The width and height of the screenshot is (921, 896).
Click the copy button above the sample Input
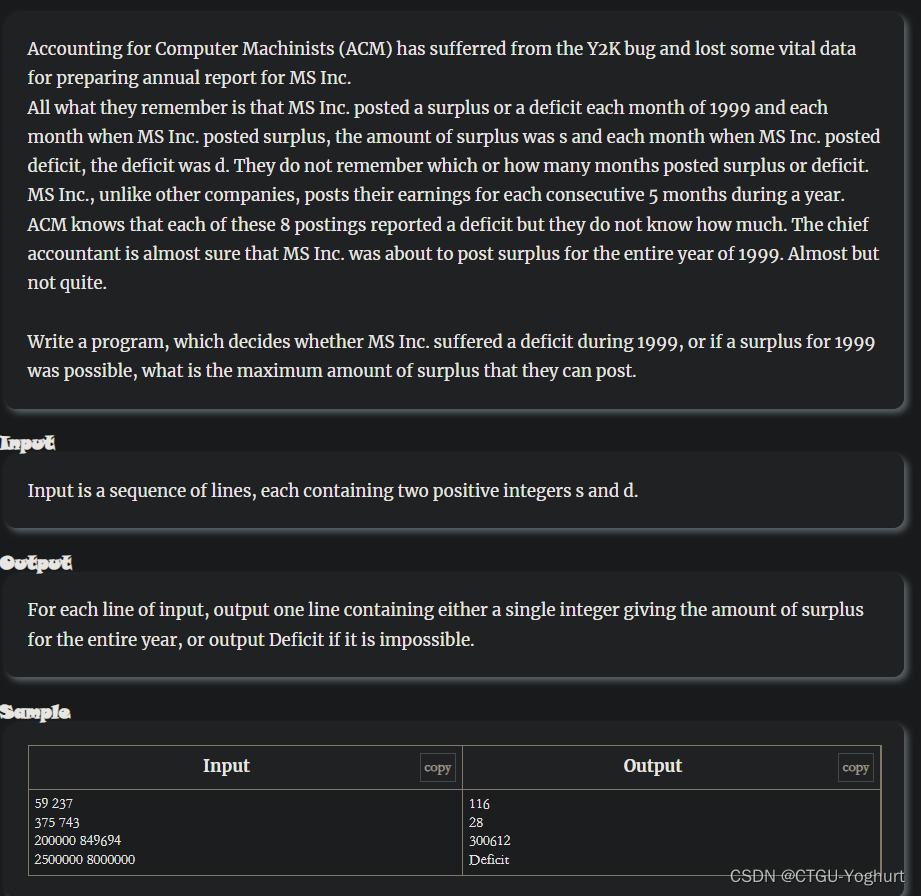point(437,767)
